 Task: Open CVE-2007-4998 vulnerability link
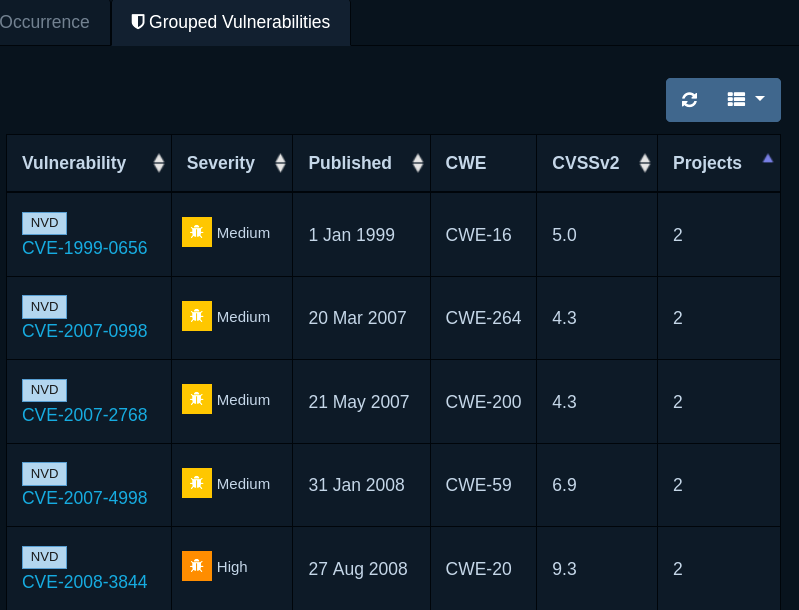pyautogui.click(x=85, y=498)
